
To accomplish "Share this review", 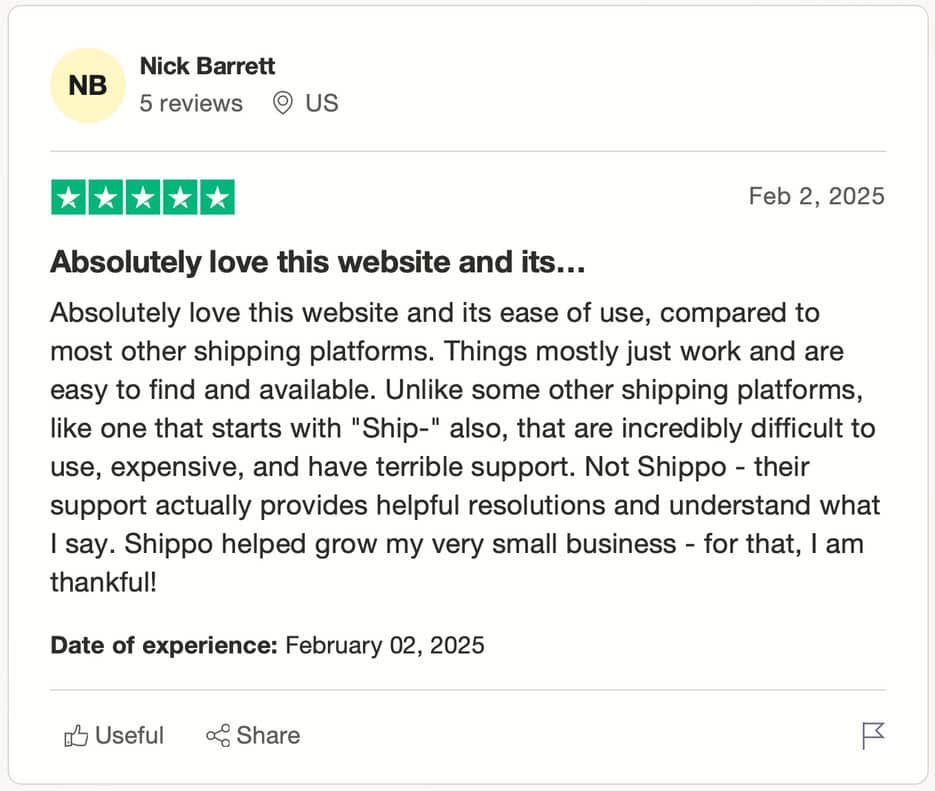I will tap(253, 736).
